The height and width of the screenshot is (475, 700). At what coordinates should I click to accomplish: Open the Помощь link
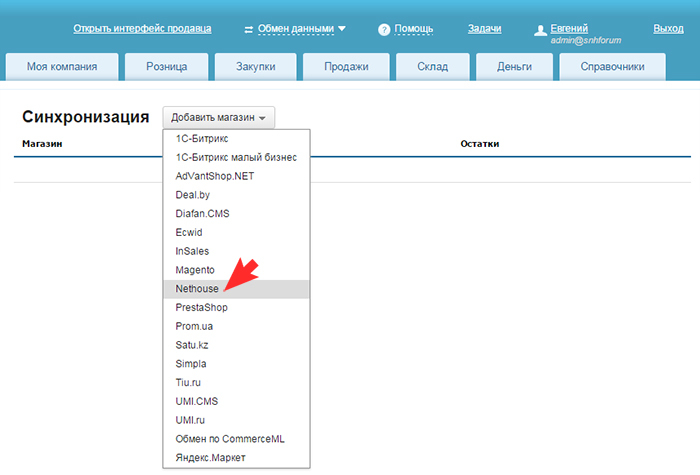414,29
